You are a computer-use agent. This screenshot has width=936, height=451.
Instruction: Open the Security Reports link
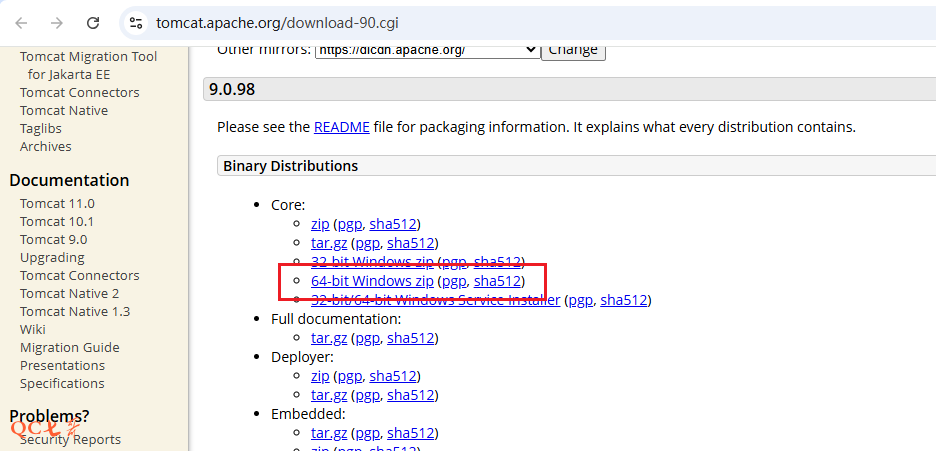coord(70,439)
